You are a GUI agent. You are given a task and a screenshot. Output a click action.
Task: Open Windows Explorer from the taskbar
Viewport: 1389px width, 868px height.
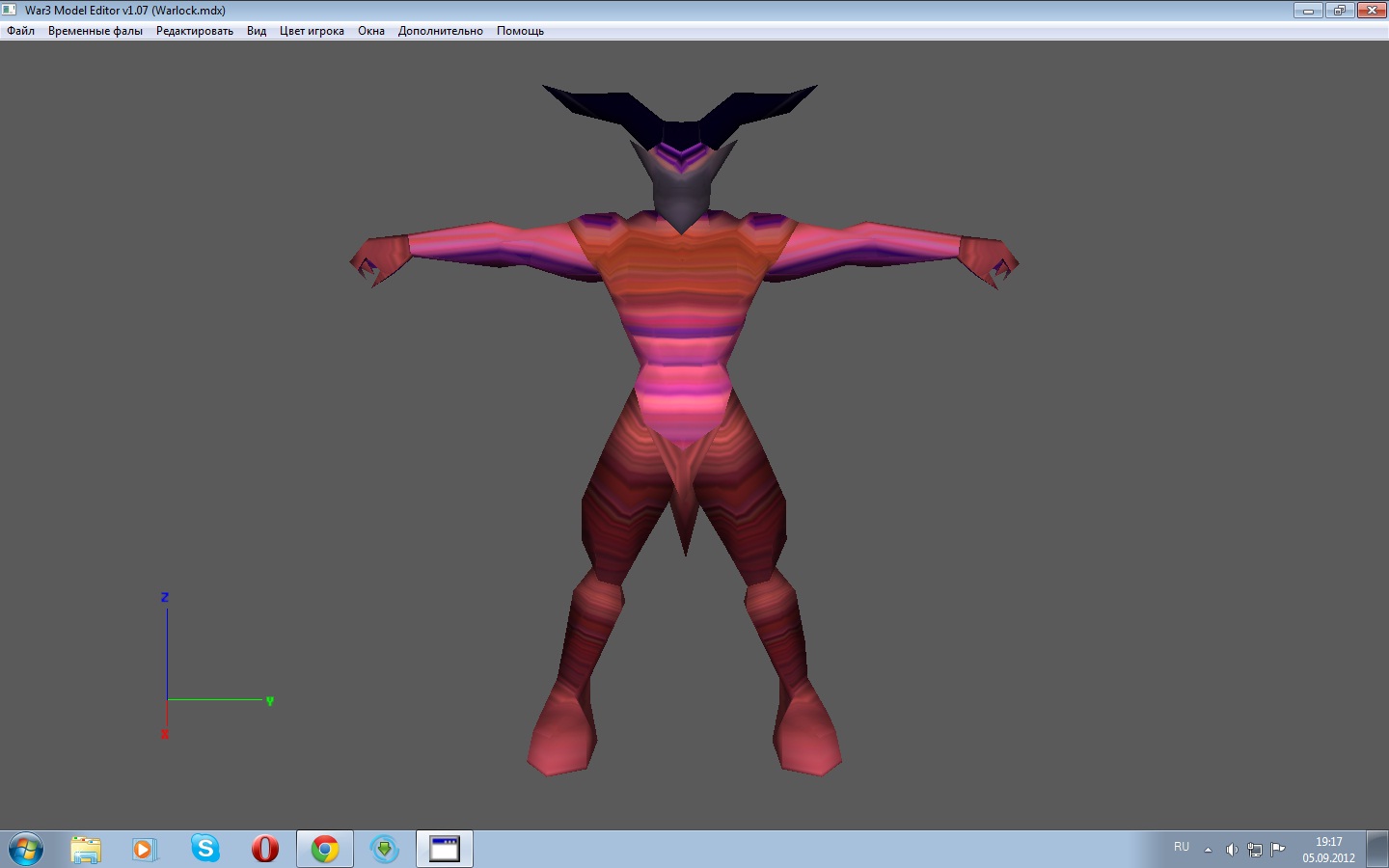point(86,849)
